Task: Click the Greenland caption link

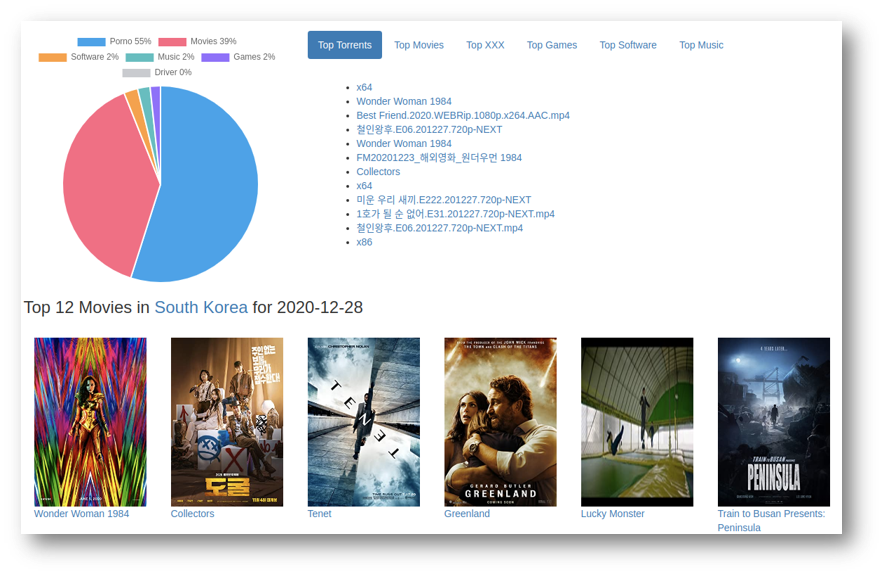Action: point(467,514)
